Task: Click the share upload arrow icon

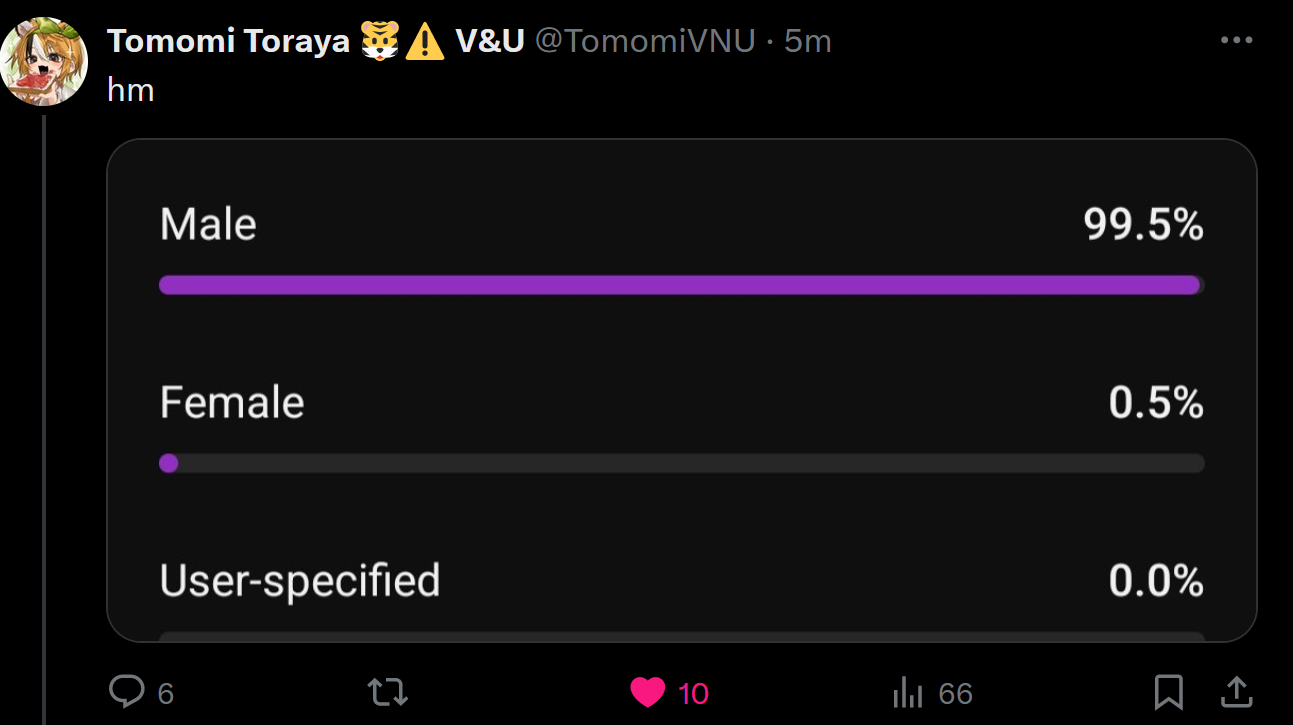Action: (1236, 692)
